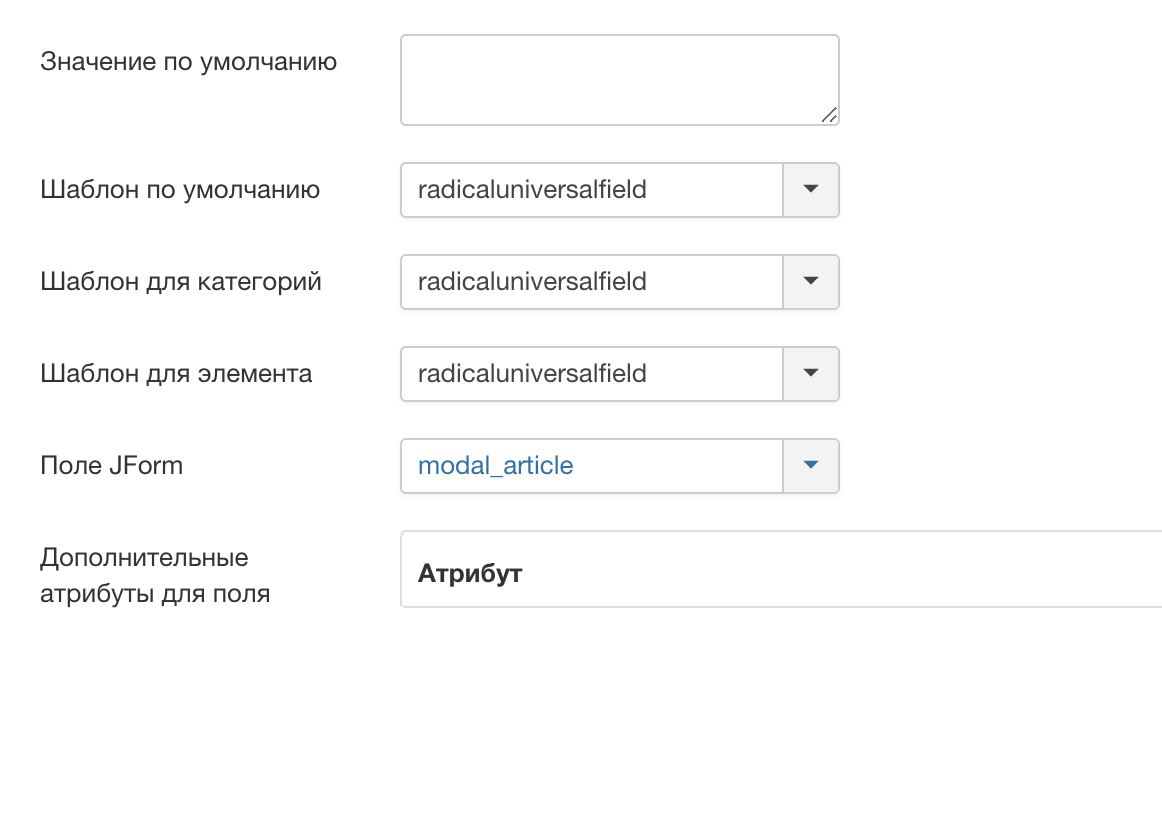The image size is (1162, 828).
Task: Select the Шаблон для категорий label
Action: tap(181, 282)
